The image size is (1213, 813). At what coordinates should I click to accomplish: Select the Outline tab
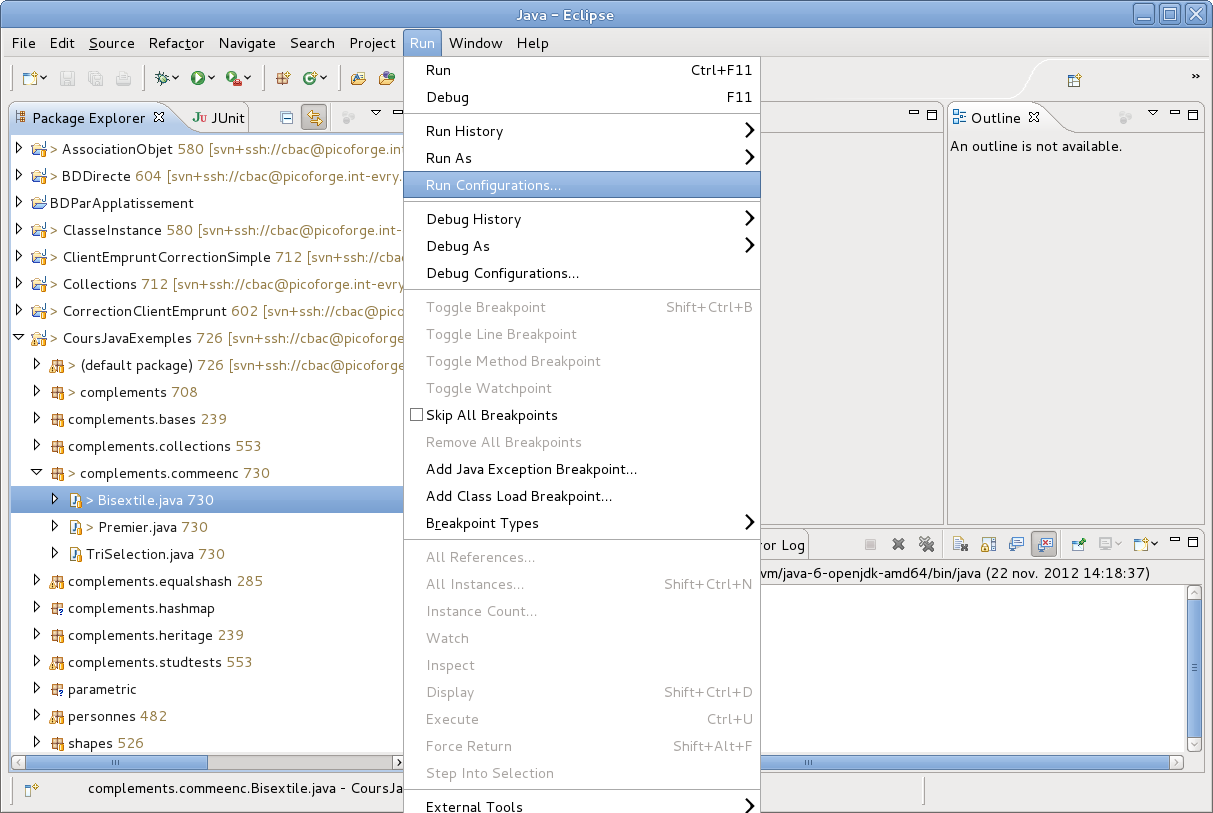(996, 118)
